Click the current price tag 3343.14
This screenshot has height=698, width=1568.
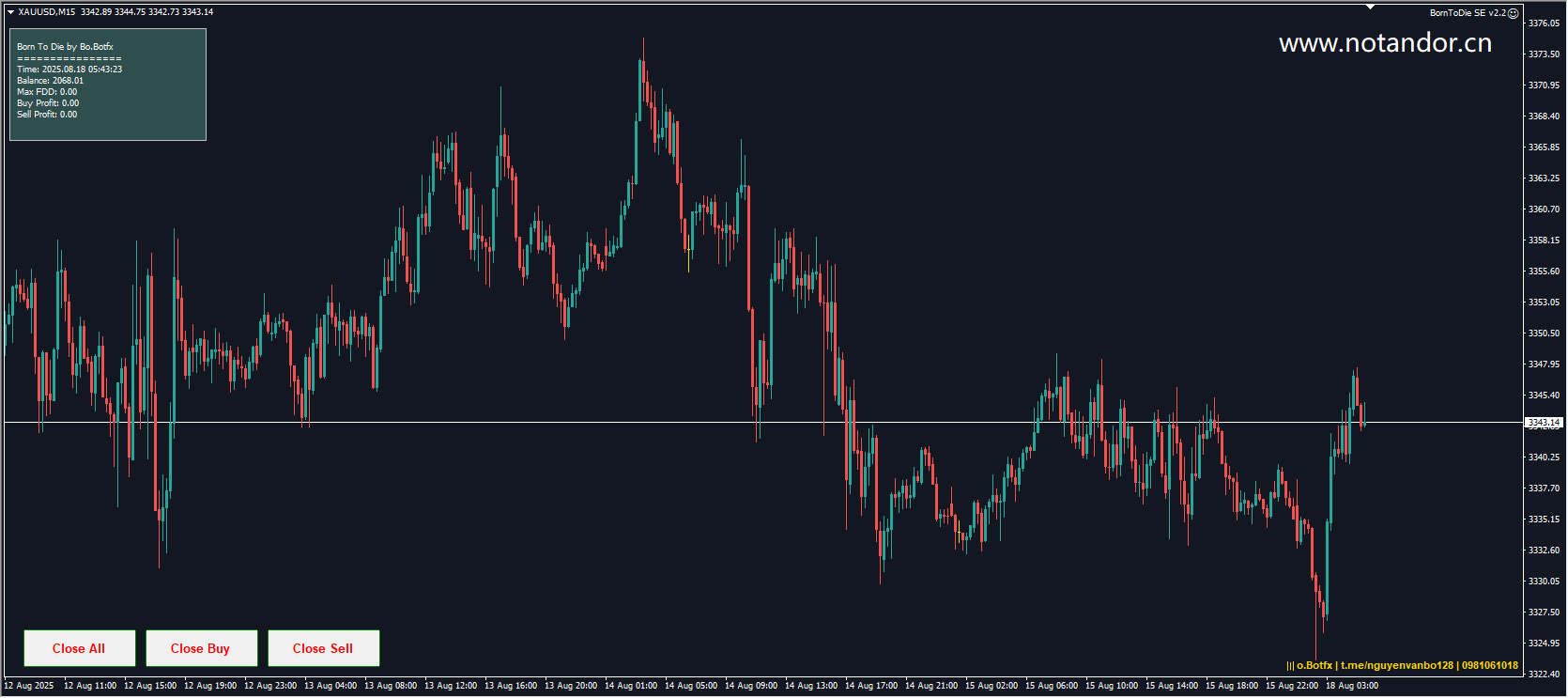(1544, 423)
